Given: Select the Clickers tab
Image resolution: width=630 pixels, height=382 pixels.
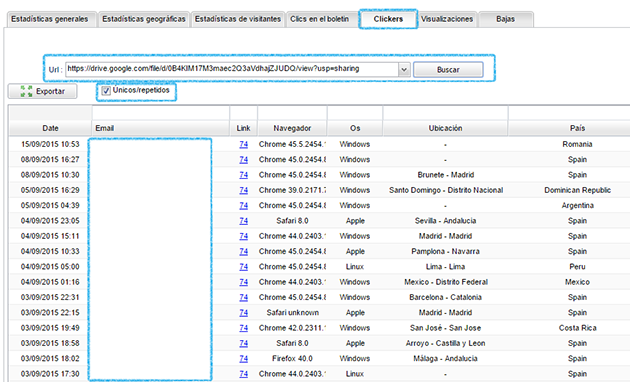Looking at the screenshot, I should 388,19.
